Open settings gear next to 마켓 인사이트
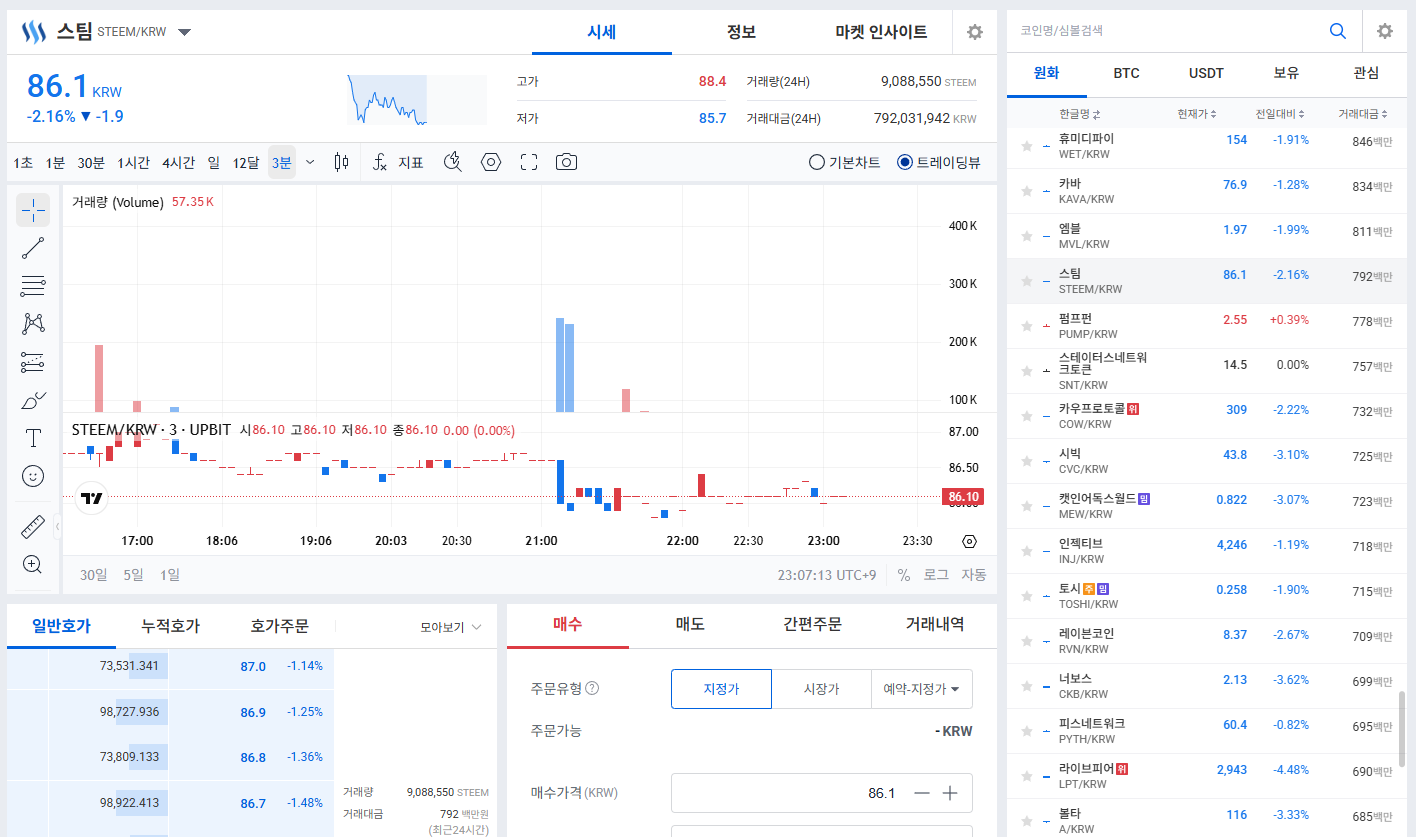This screenshot has height=837, width=1416. pos(975,32)
